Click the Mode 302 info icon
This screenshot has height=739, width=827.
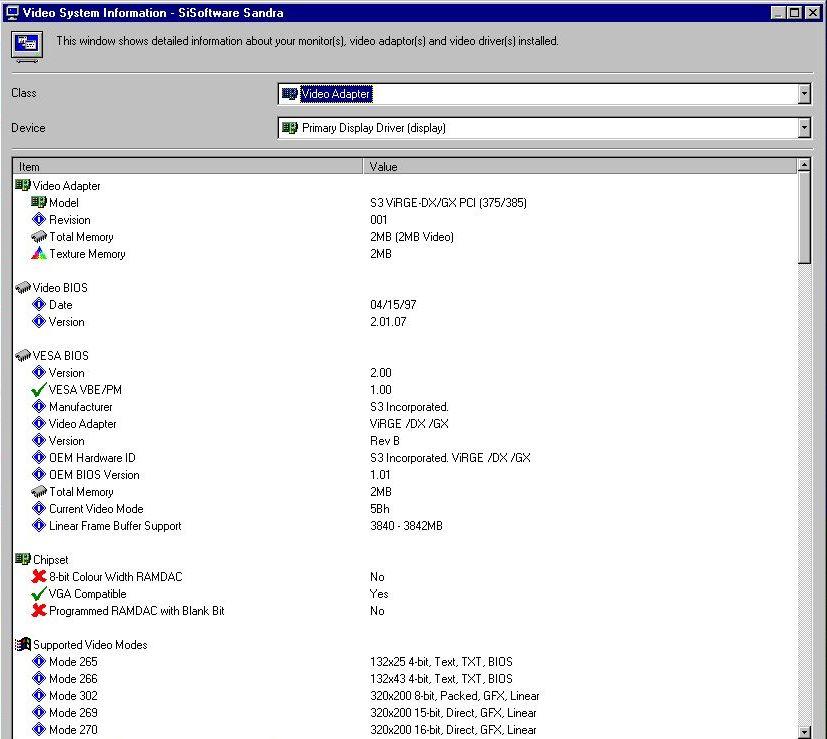[x=39, y=695]
